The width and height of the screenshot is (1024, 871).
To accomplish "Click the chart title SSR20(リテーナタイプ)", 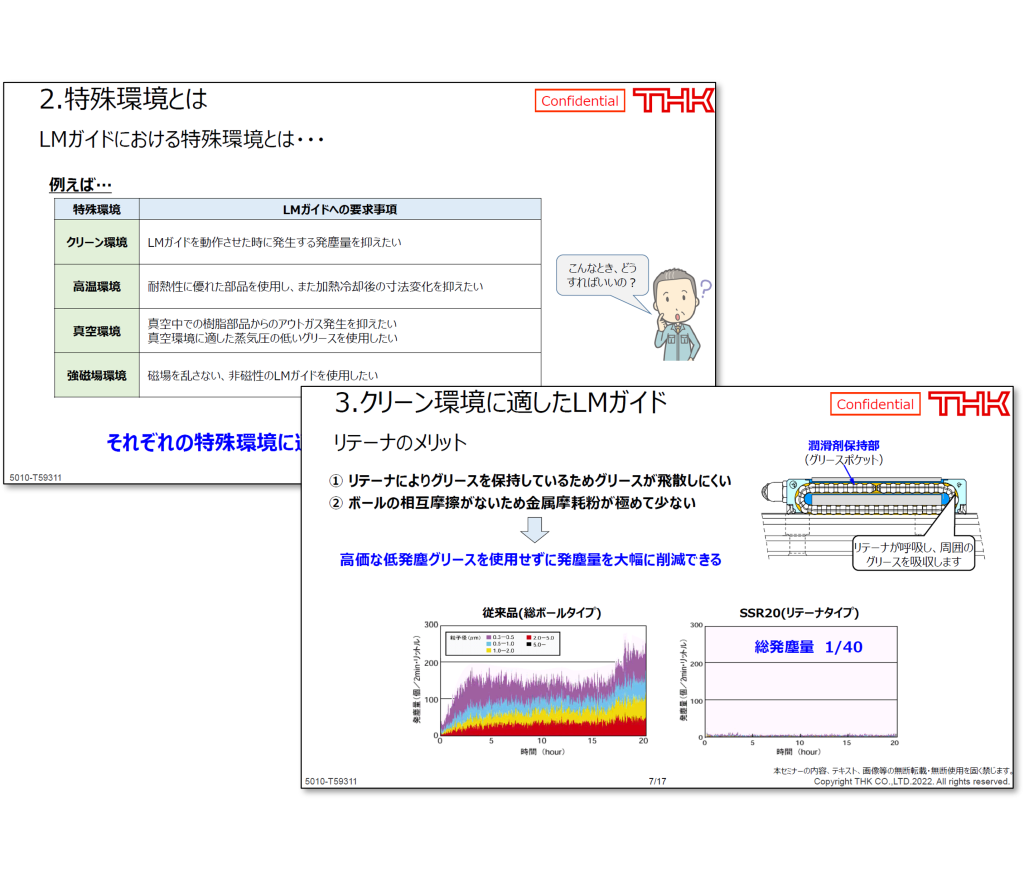I will click(x=799, y=612).
